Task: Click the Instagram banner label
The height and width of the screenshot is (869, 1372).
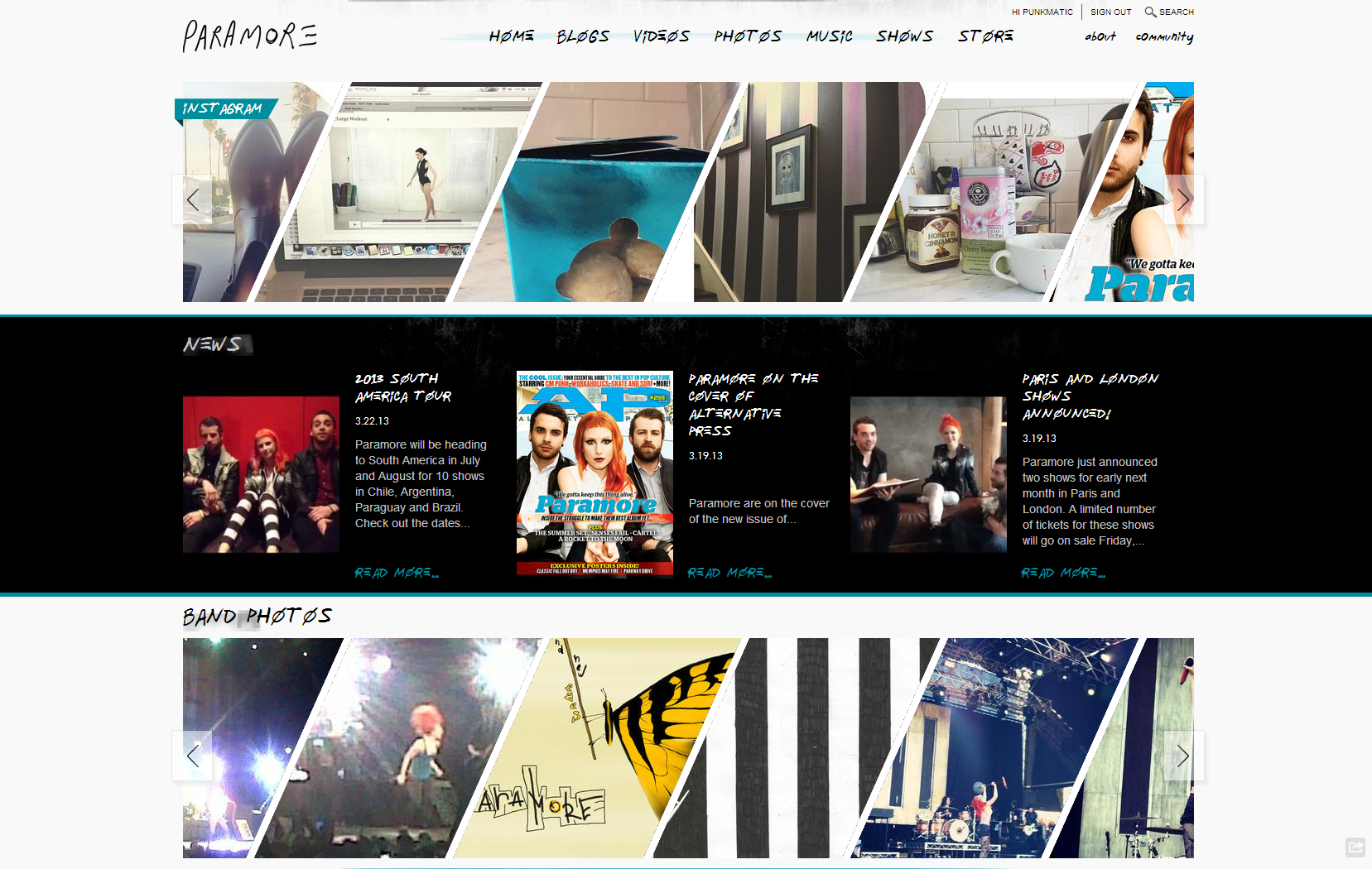Action: tap(224, 108)
